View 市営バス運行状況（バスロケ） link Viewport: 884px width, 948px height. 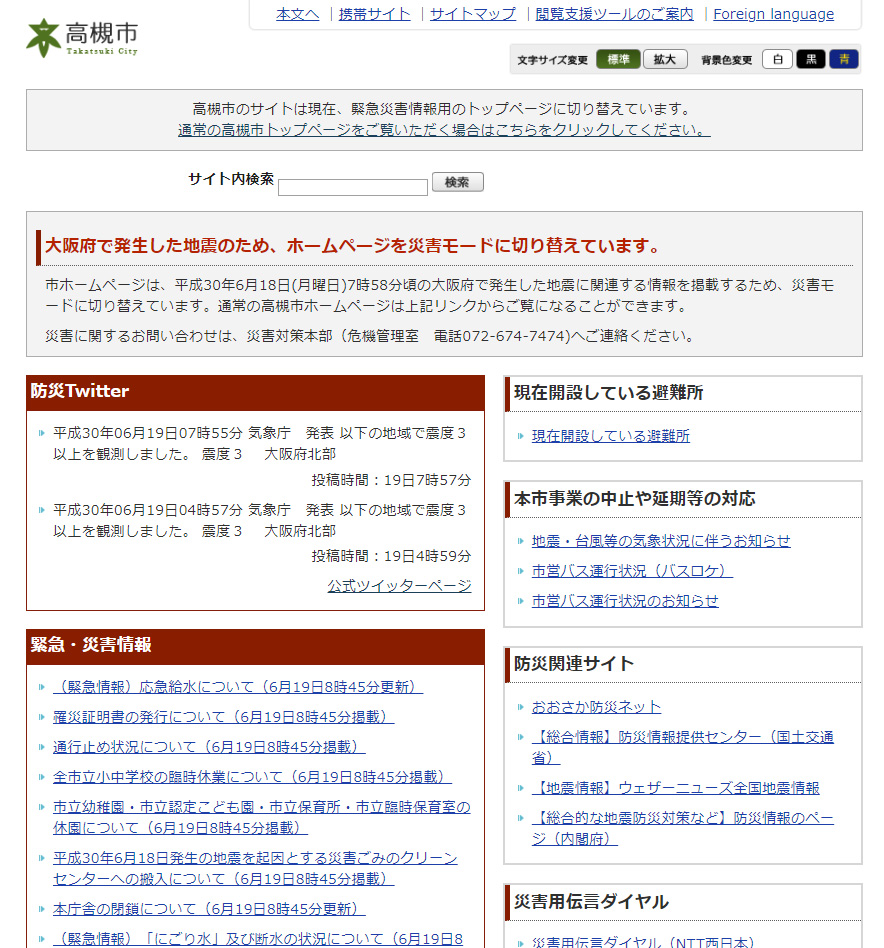[632, 571]
